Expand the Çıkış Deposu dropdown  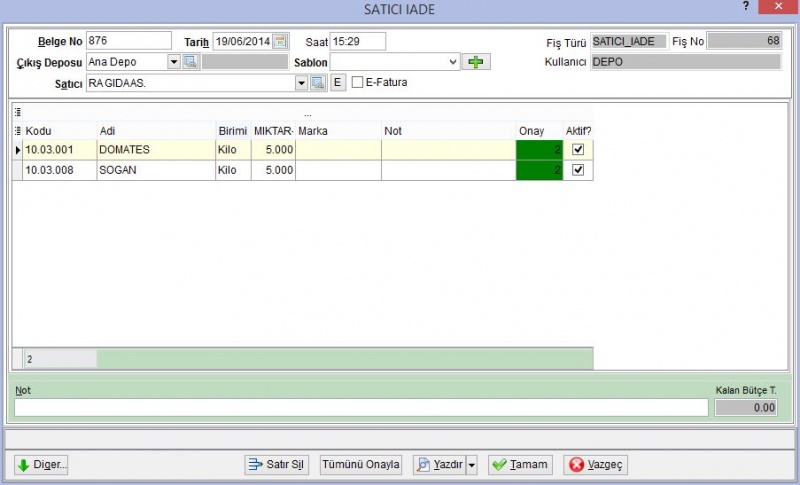coord(174,62)
